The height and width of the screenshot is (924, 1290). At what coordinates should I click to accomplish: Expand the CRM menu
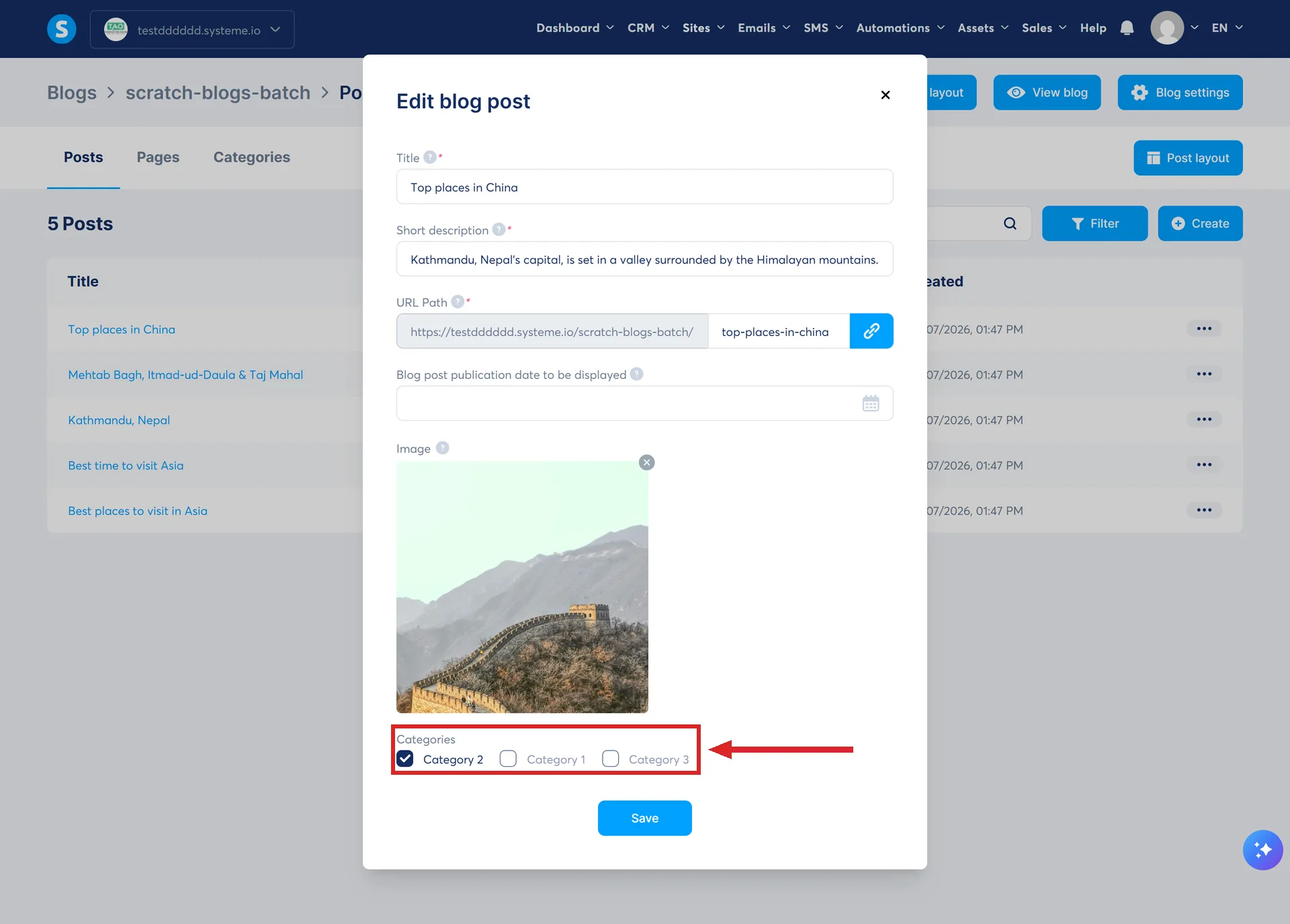point(648,28)
